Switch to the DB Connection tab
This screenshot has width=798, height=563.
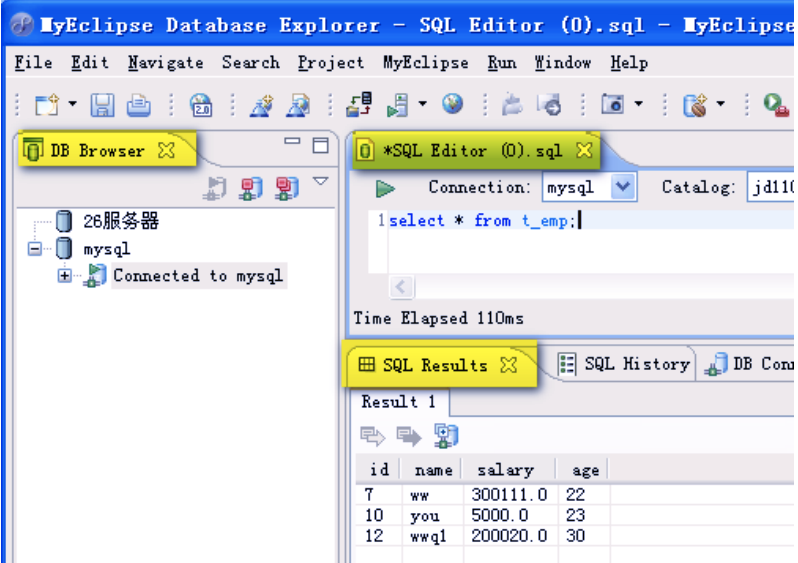749,364
